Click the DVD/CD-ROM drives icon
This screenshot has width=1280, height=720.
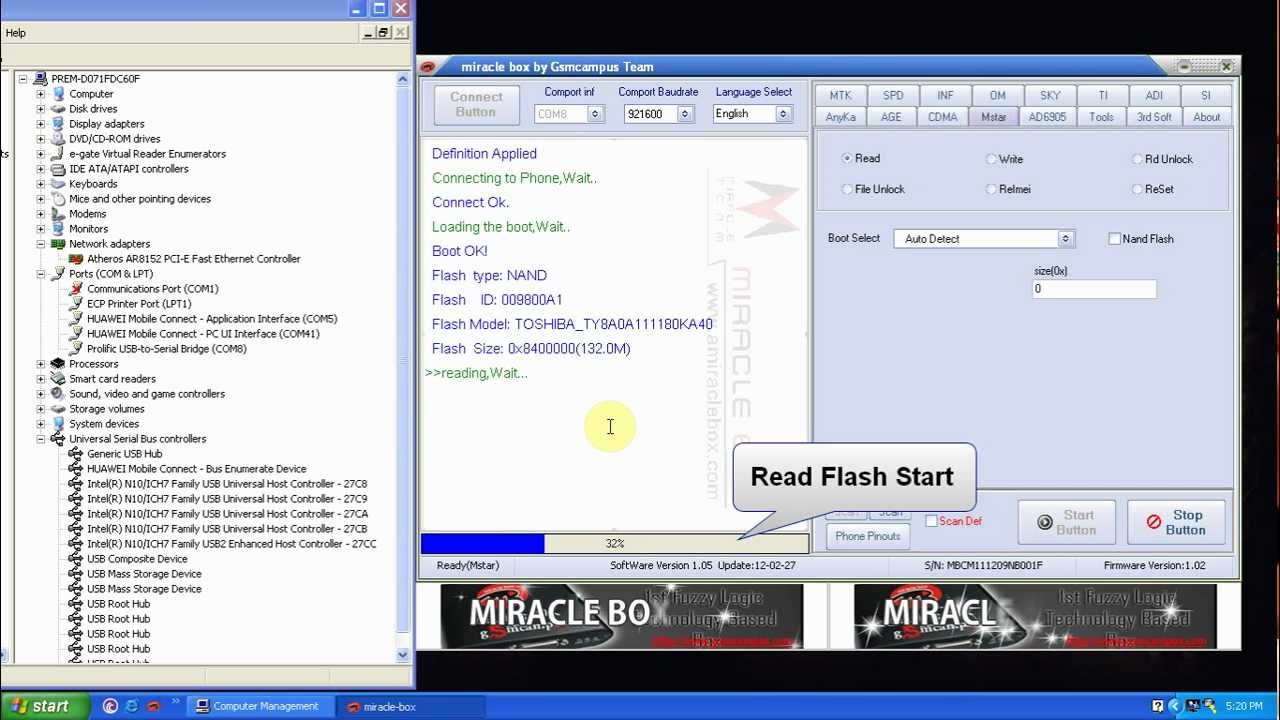[x=58, y=139]
